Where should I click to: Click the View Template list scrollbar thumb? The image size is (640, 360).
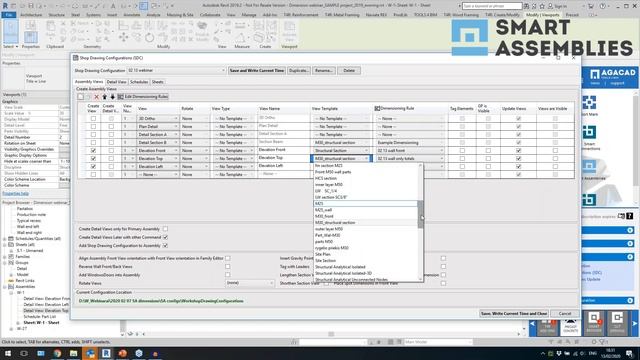420,214
